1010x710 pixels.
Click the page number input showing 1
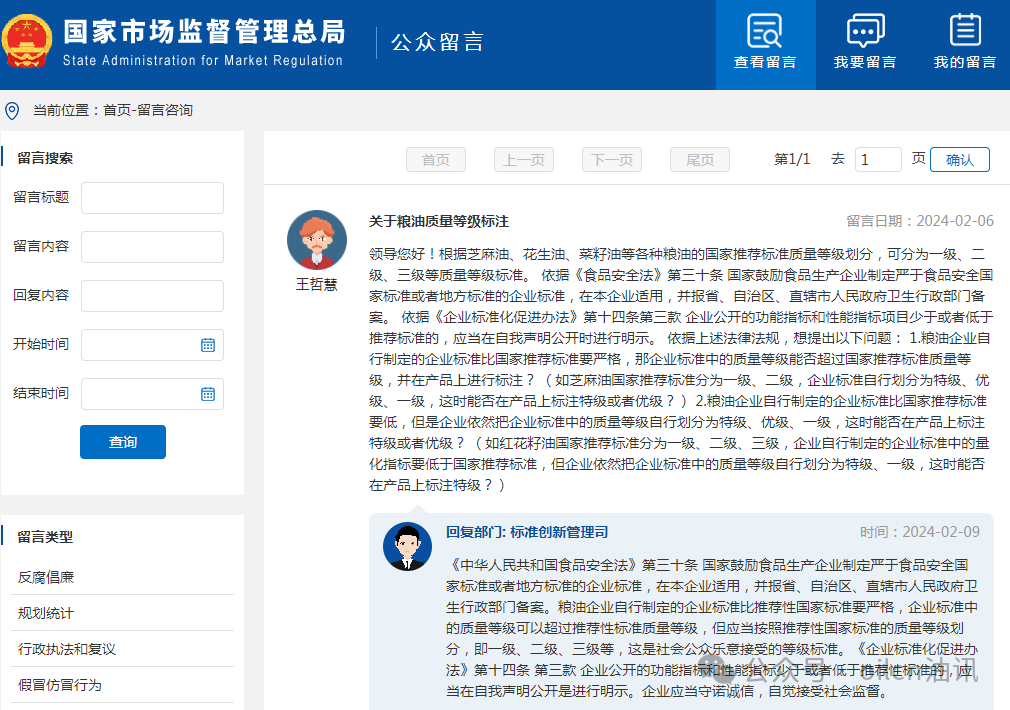[x=878, y=159]
